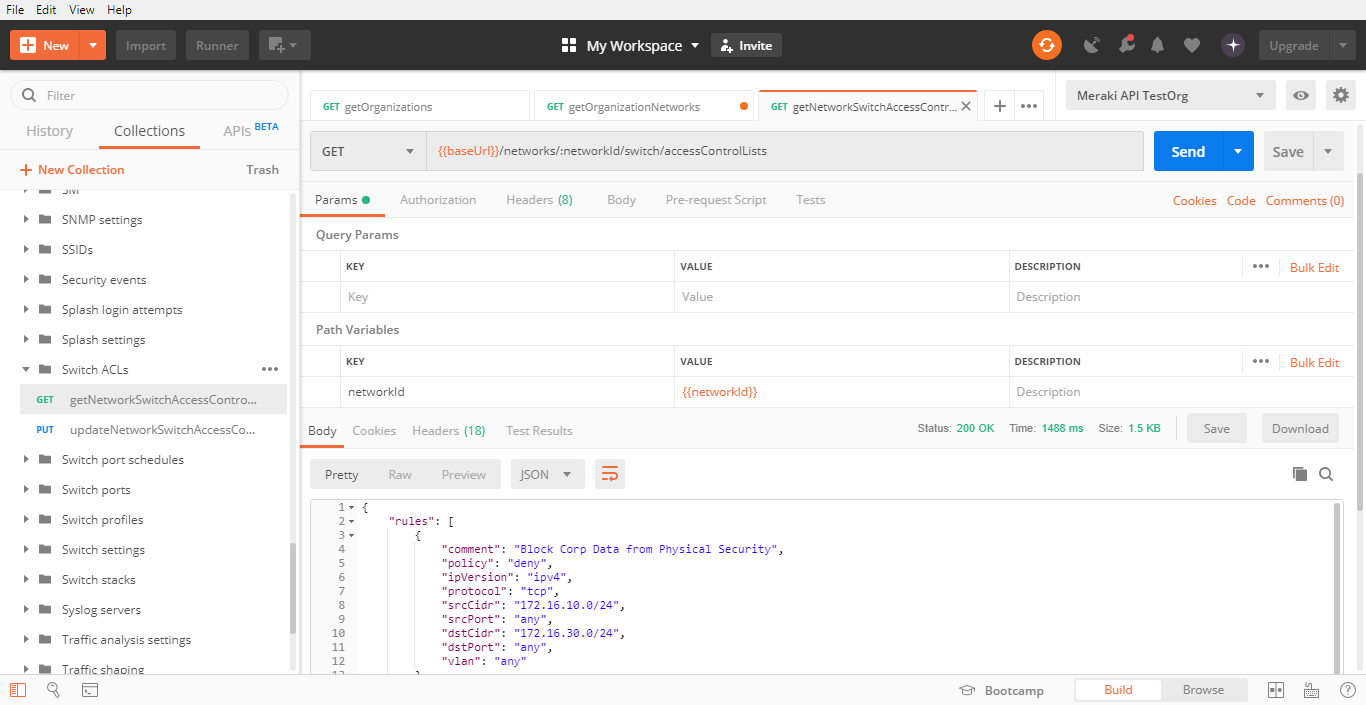The image size is (1366, 705).
Task: Switch to the getOrganizations request tab
Action: 419,106
